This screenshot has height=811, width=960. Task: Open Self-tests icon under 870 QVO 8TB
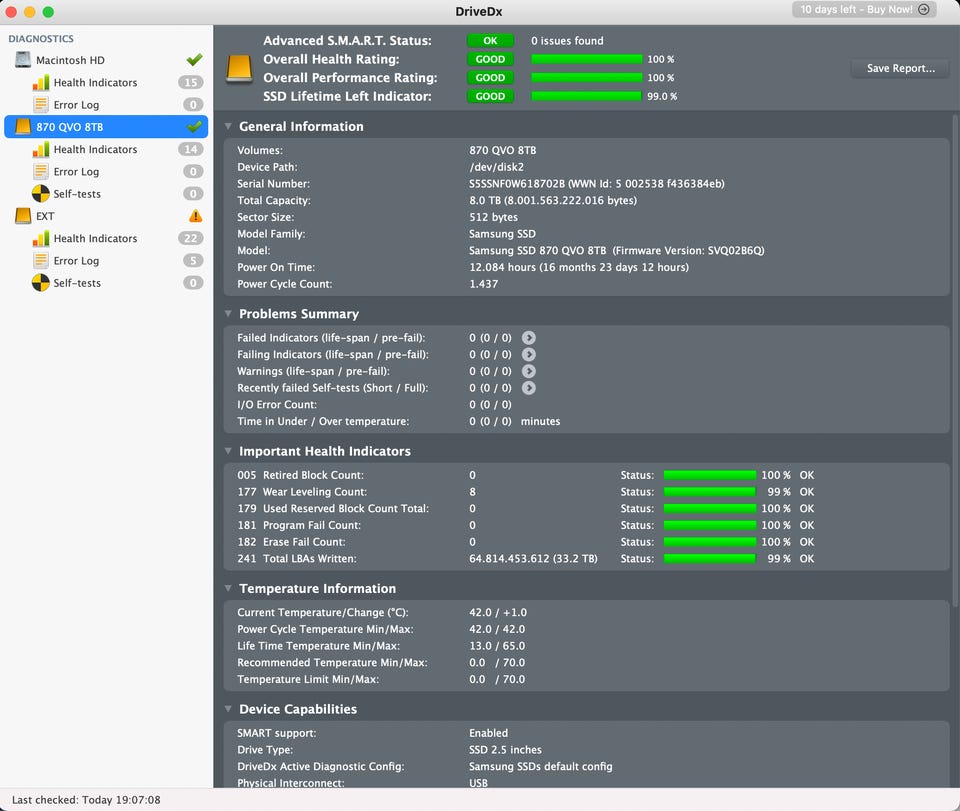(x=40, y=194)
